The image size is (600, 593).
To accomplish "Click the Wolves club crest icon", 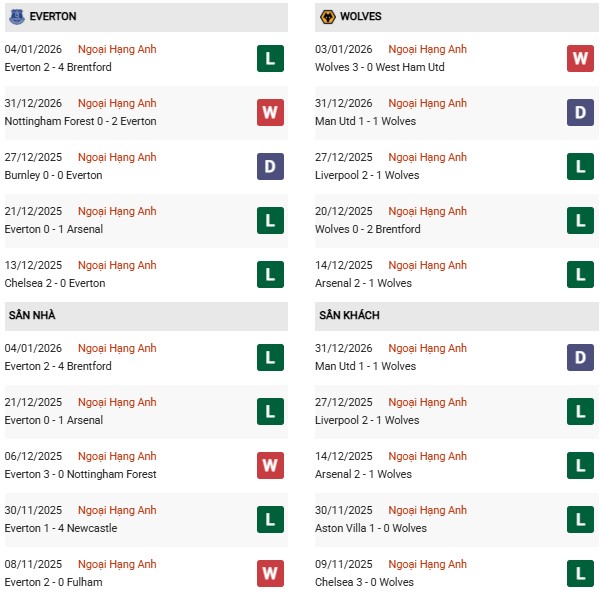I will click(x=326, y=17).
